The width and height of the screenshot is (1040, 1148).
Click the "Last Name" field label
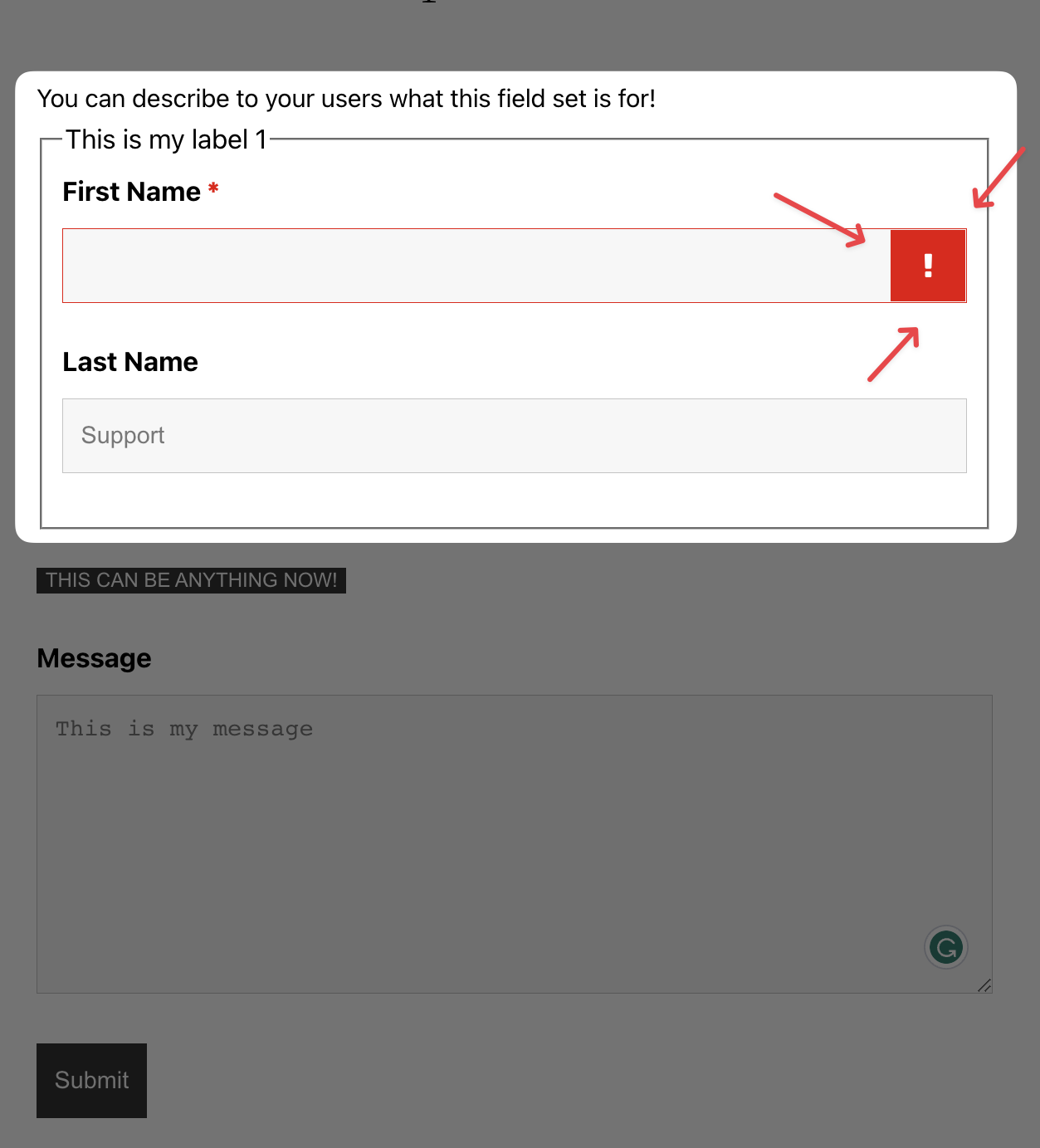pyautogui.click(x=130, y=362)
